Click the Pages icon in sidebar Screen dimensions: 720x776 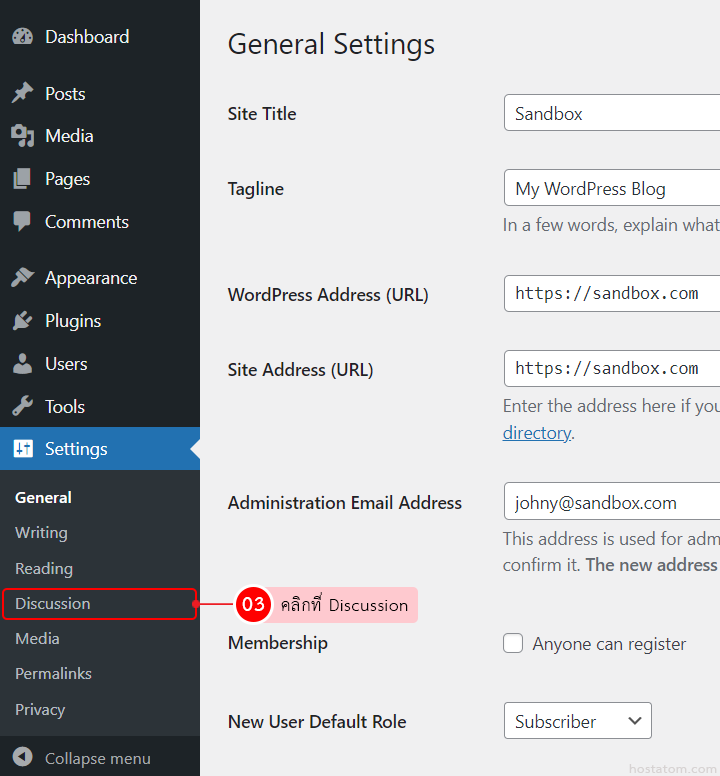coord(22,179)
